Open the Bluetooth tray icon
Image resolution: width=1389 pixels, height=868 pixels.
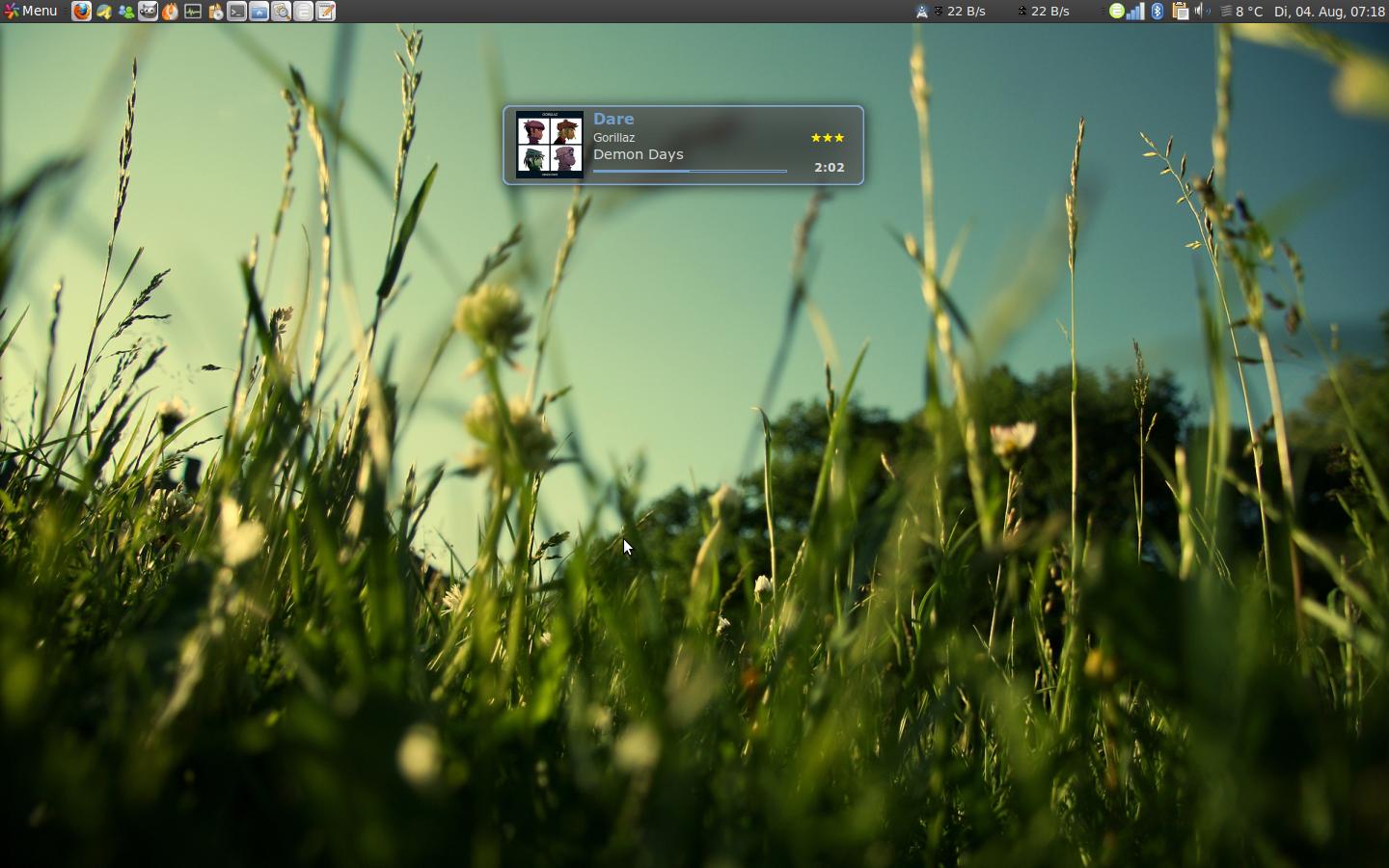(x=1157, y=12)
